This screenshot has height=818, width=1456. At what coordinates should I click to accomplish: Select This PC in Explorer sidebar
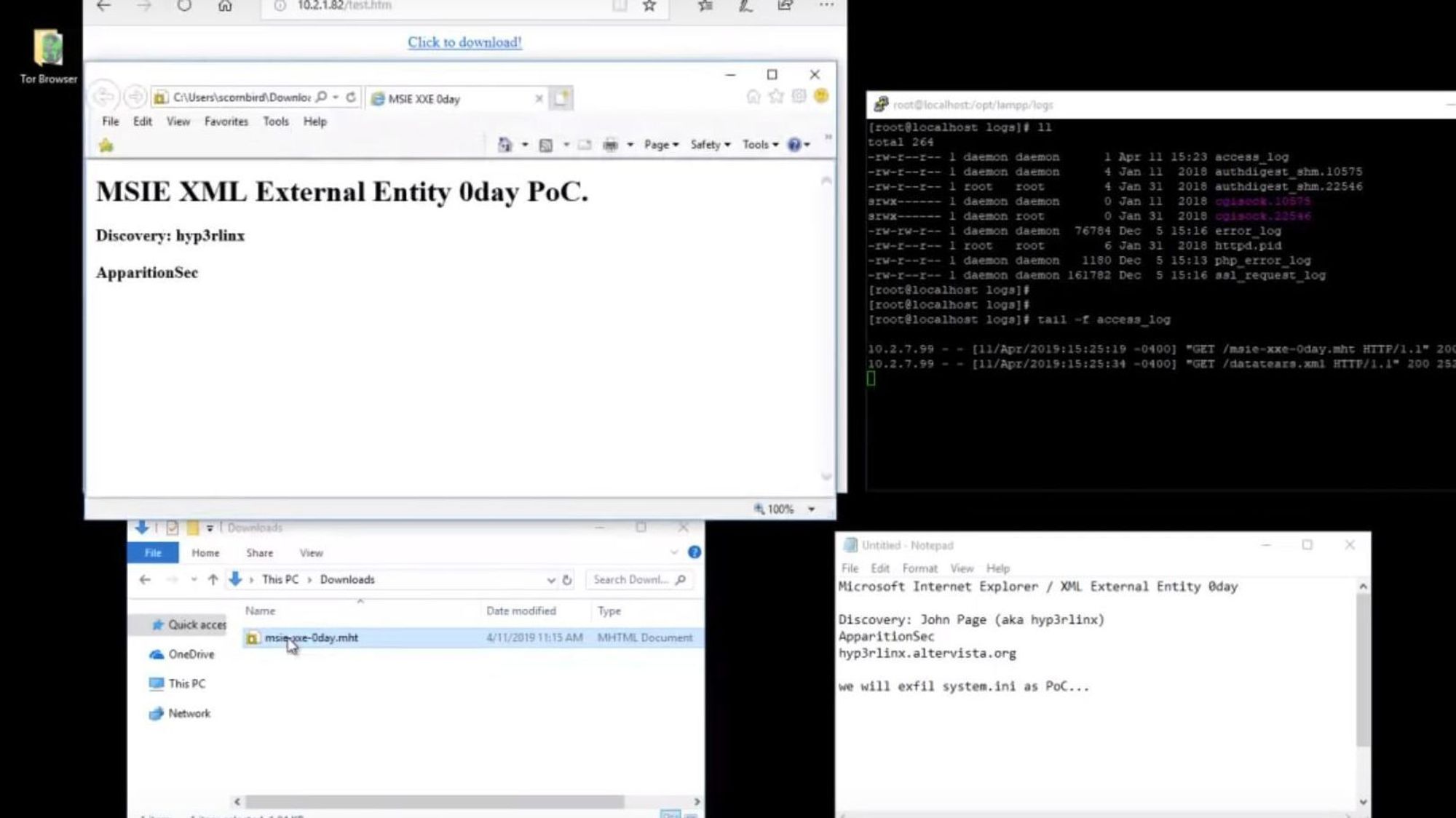(177, 683)
